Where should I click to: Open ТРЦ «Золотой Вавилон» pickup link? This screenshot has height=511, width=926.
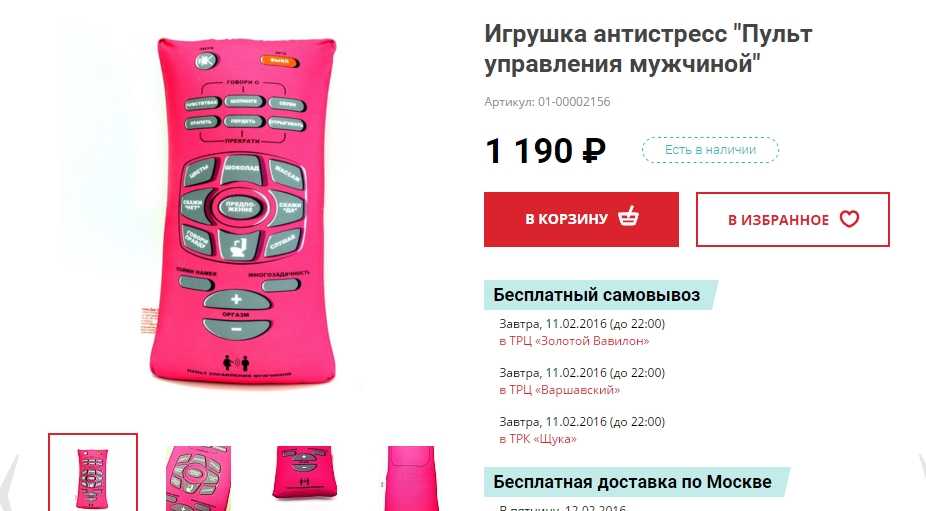pos(574,341)
